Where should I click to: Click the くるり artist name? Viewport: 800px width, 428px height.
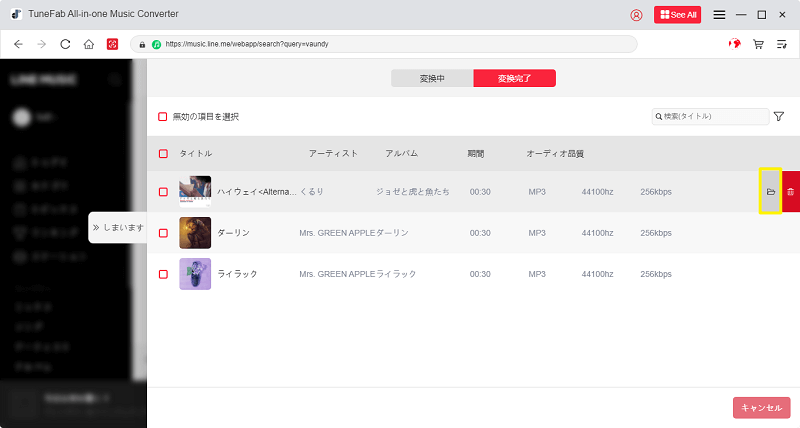pos(312,192)
